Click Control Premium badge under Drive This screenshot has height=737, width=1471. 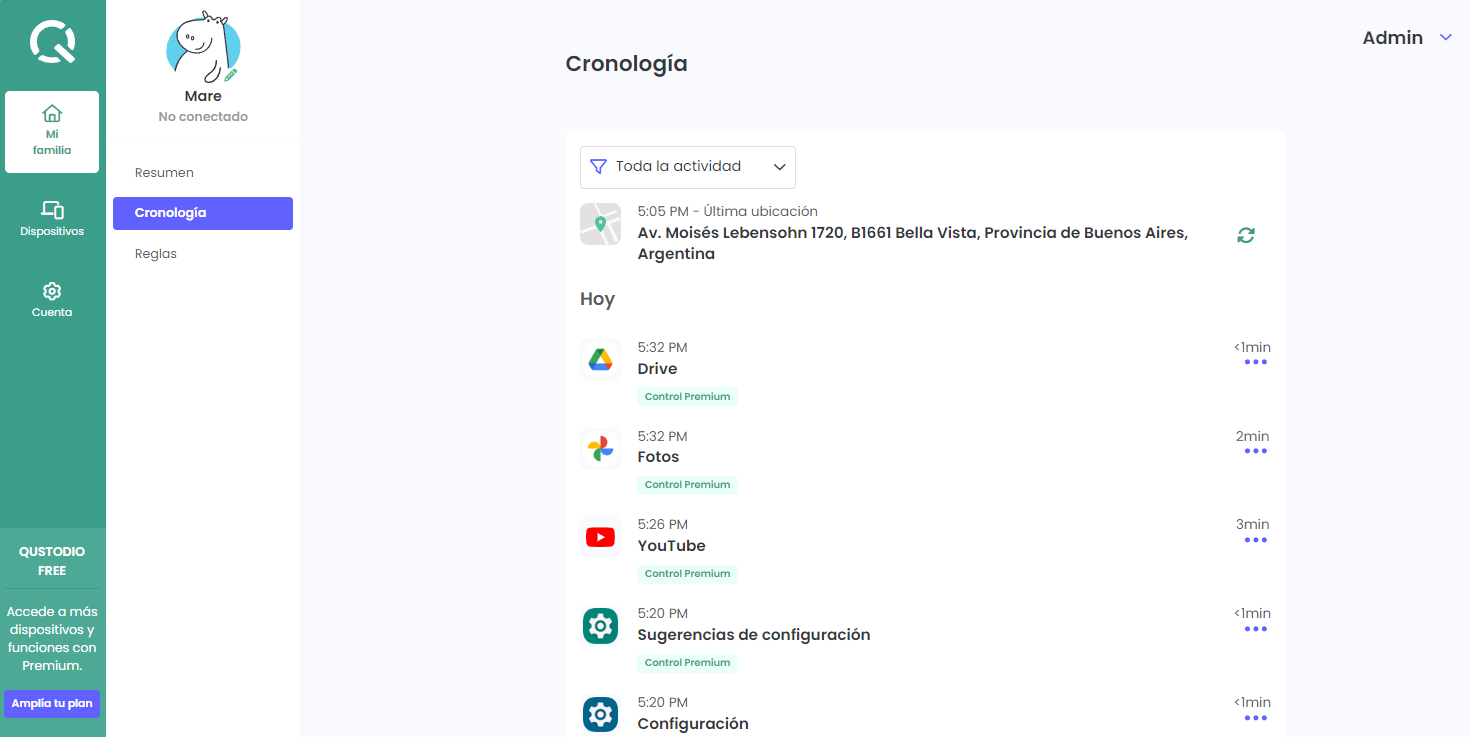687,397
